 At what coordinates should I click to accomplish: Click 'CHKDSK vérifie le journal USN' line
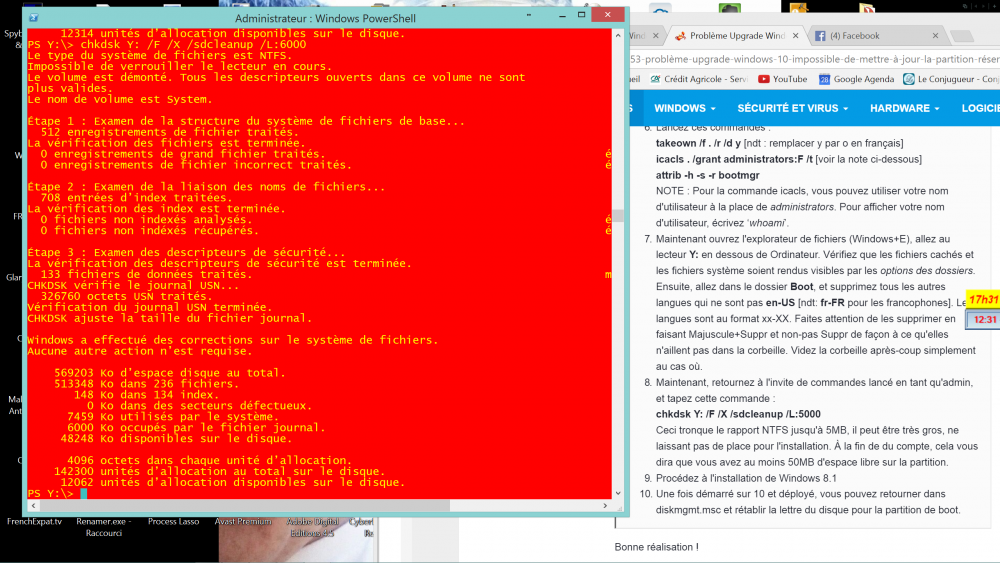[133, 286]
